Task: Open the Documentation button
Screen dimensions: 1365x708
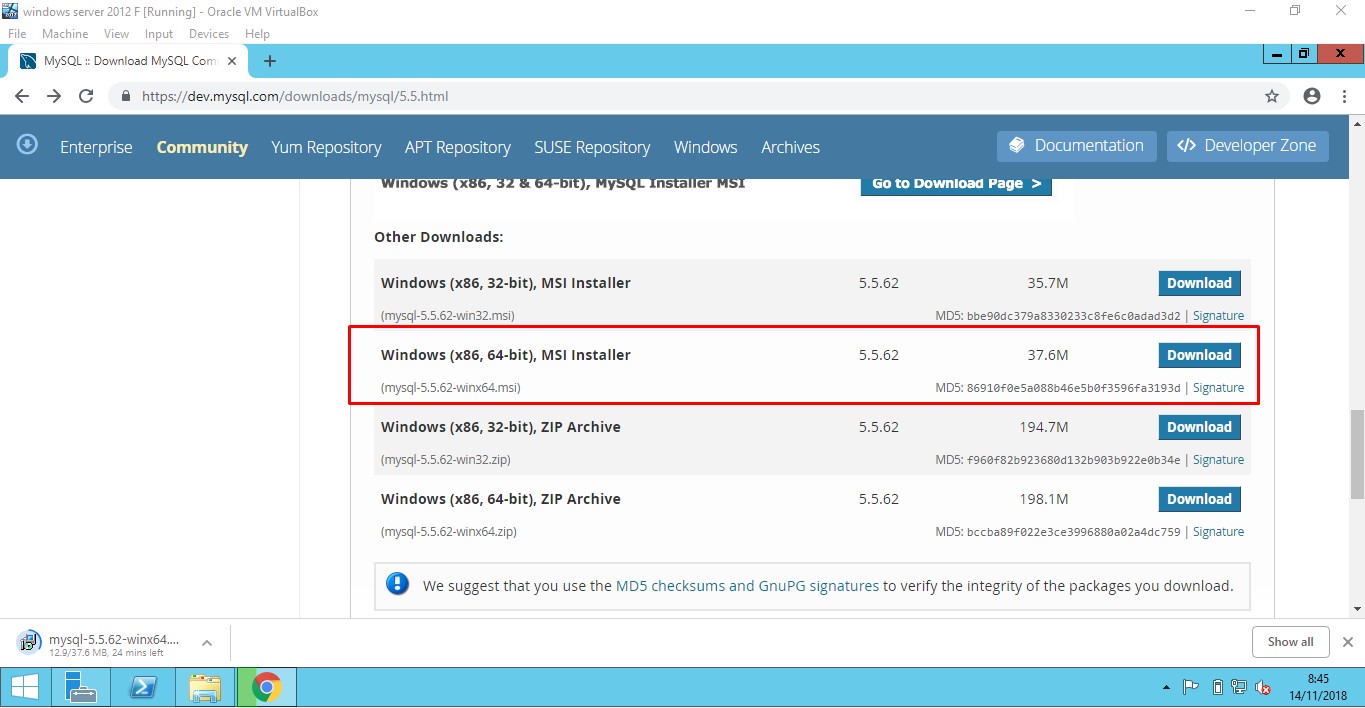Action: (x=1077, y=146)
